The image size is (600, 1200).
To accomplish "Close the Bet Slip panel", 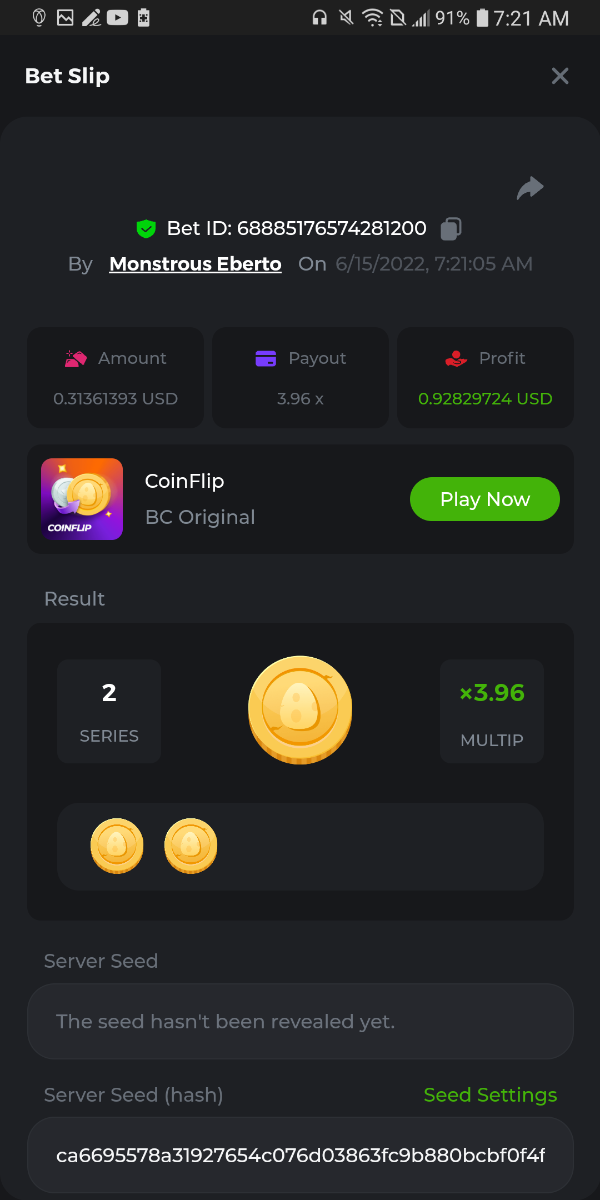I will pos(560,76).
